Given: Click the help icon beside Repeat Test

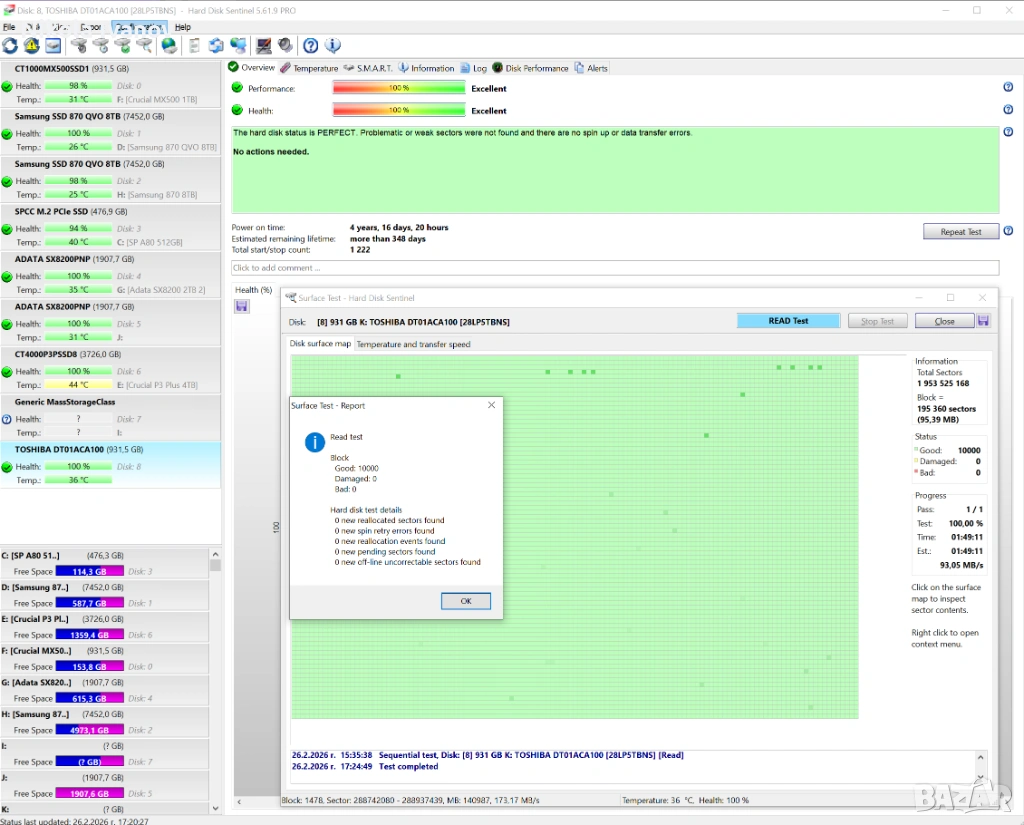Looking at the screenshot, I should tap(1008, 231).
